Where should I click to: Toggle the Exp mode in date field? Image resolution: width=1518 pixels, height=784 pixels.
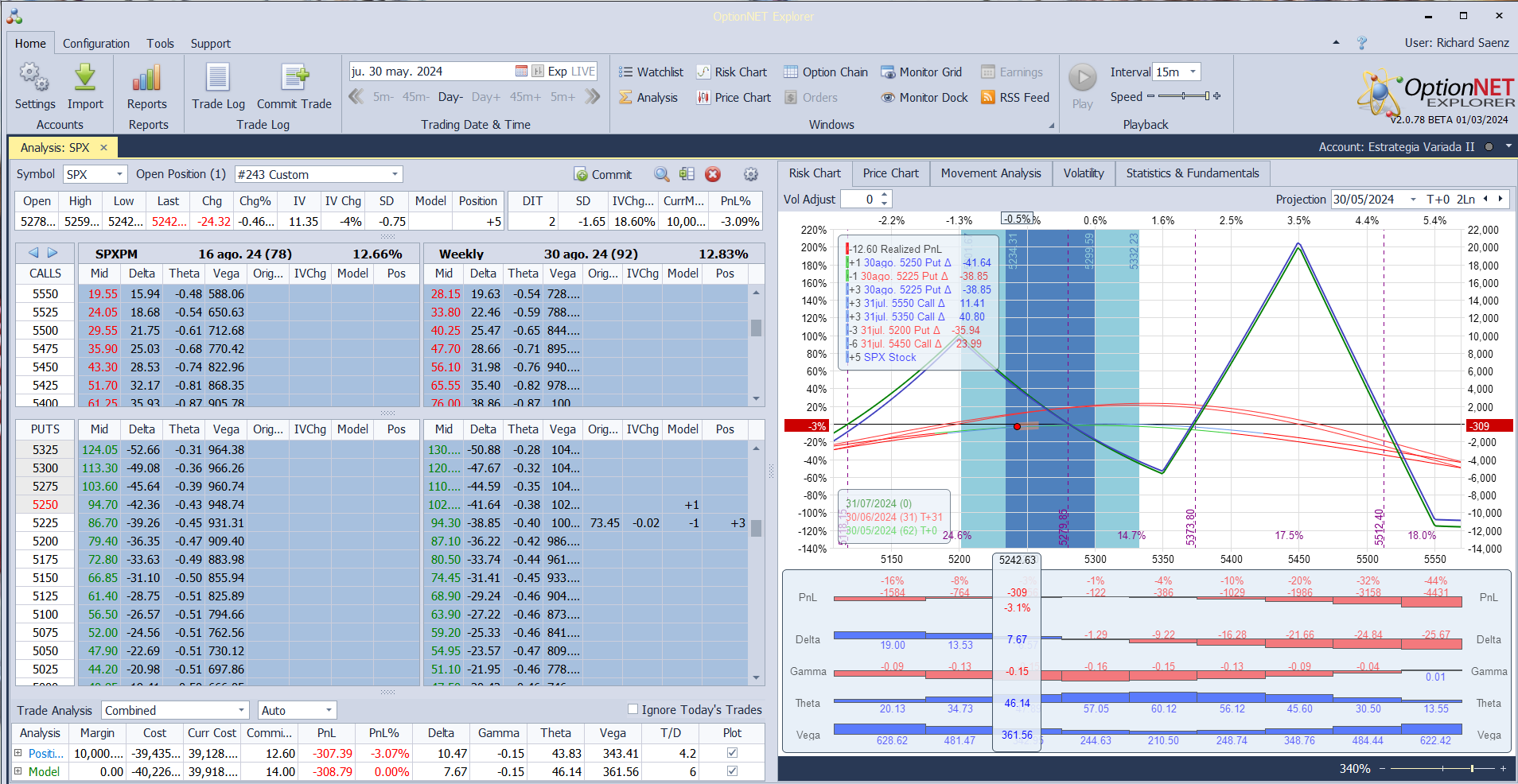(x=558, y=72)
